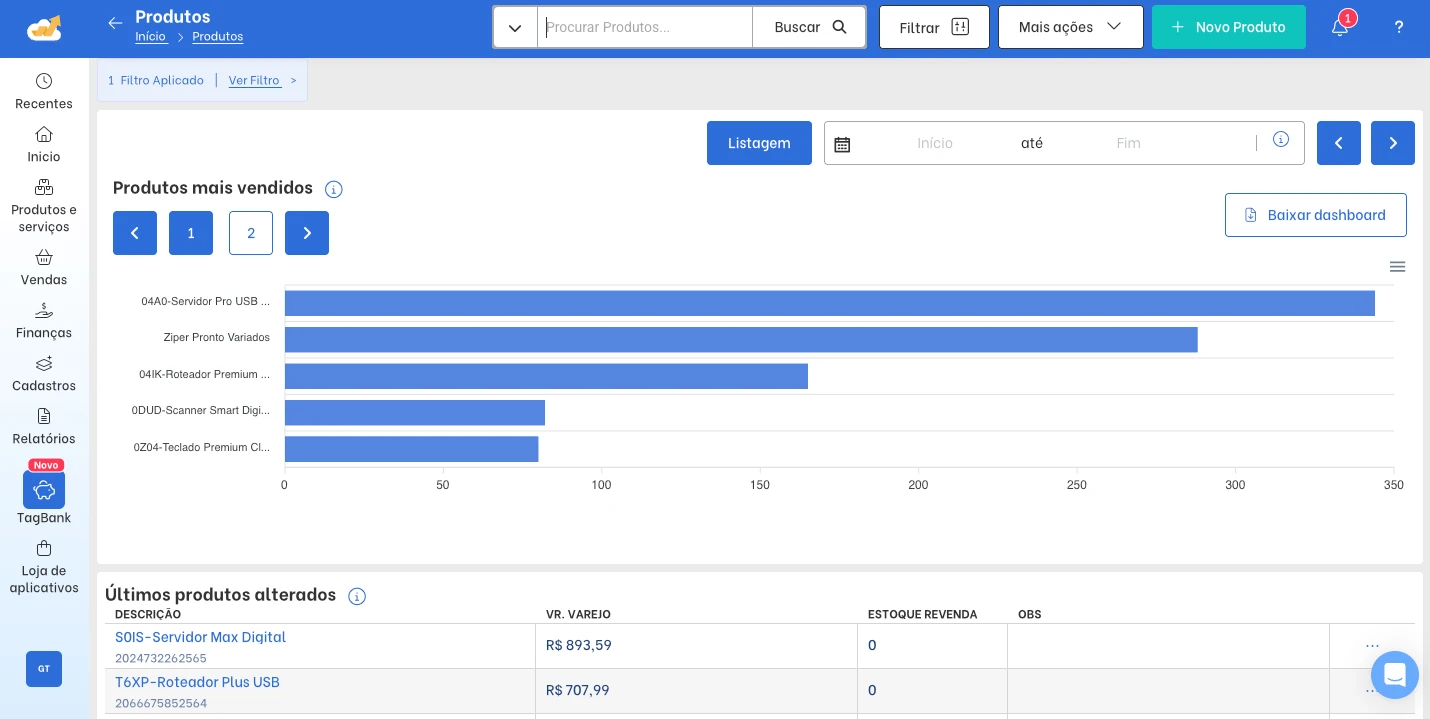Viewport: 1430px width, 719px height.
Task: Open Relatórios in the sidebar menu
Action: click(x=44, y=426)
